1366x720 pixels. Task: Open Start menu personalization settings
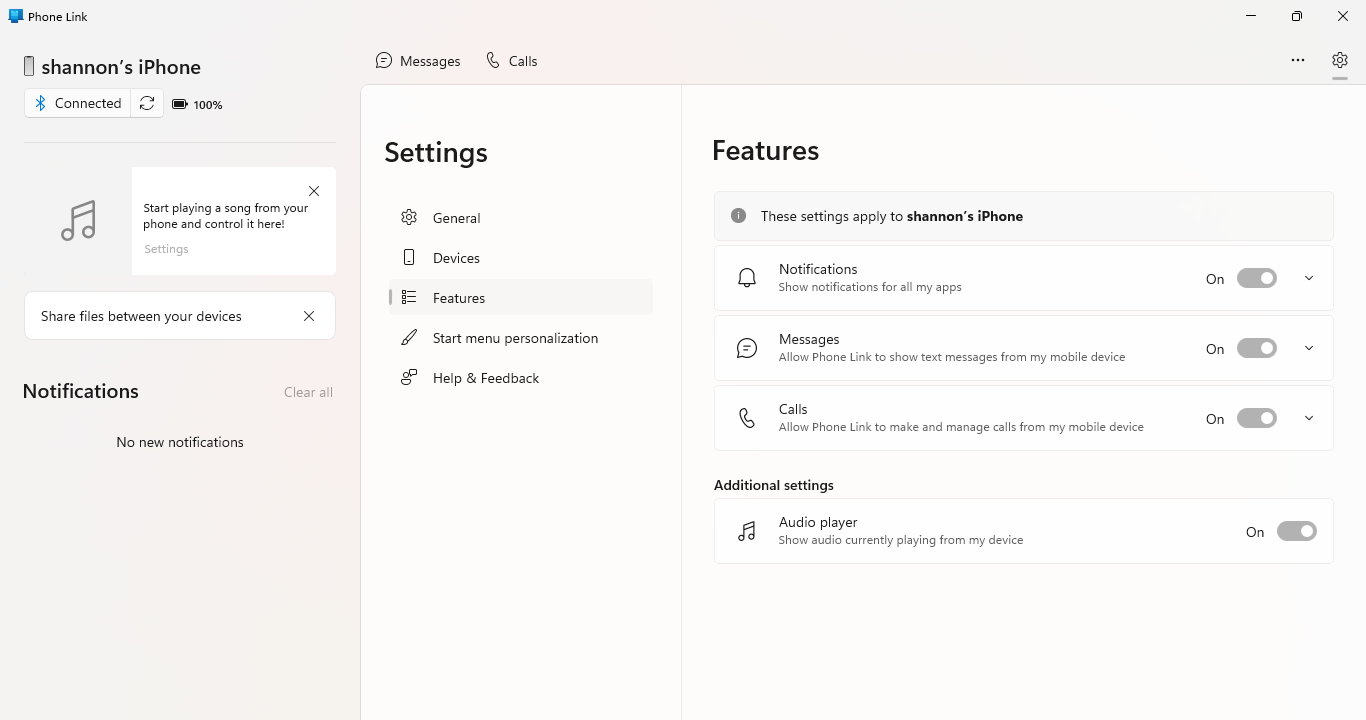pos(521,338)
